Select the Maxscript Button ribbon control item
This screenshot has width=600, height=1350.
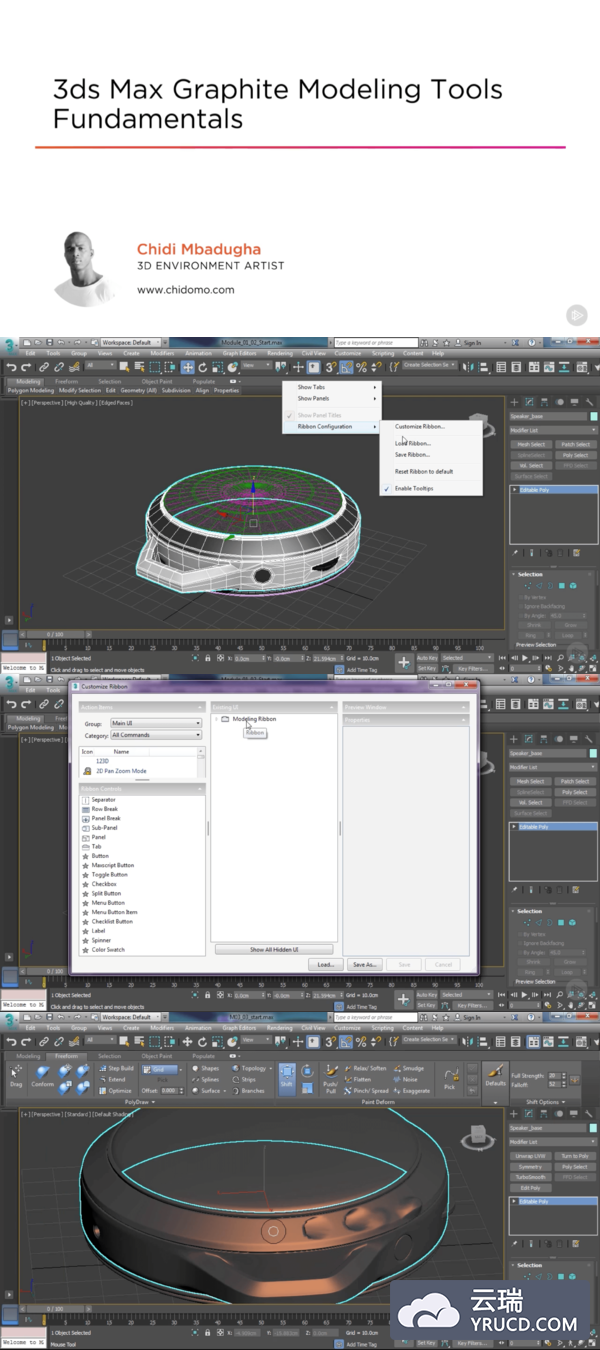112,865
